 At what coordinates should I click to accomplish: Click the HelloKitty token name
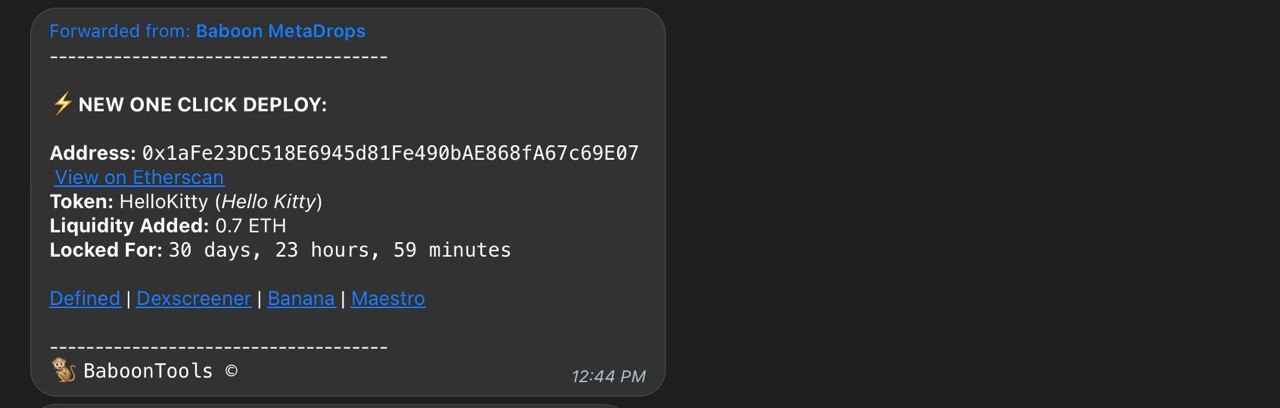(x=163, y=202)
